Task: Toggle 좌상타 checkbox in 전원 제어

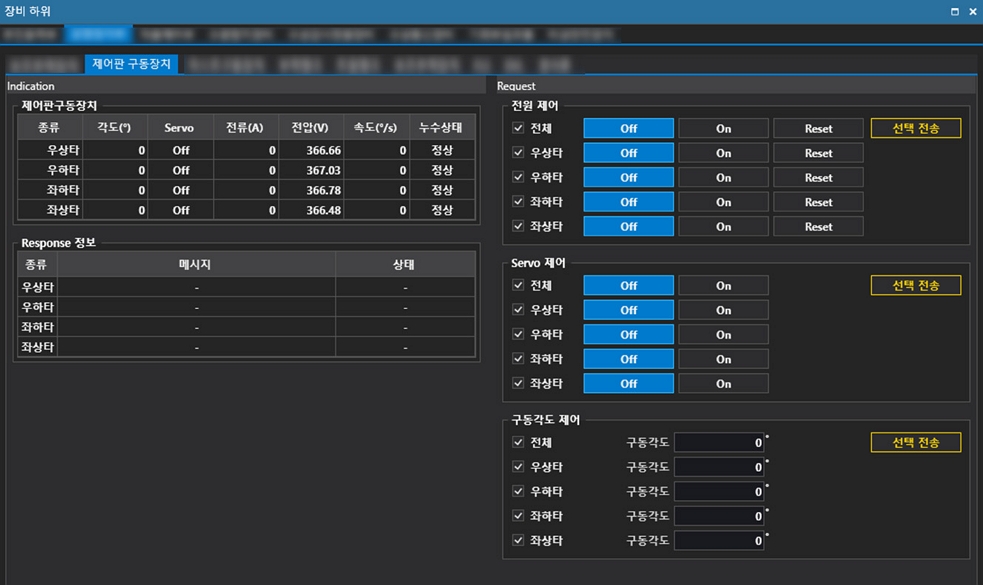Action: click(x=518, y=226)
